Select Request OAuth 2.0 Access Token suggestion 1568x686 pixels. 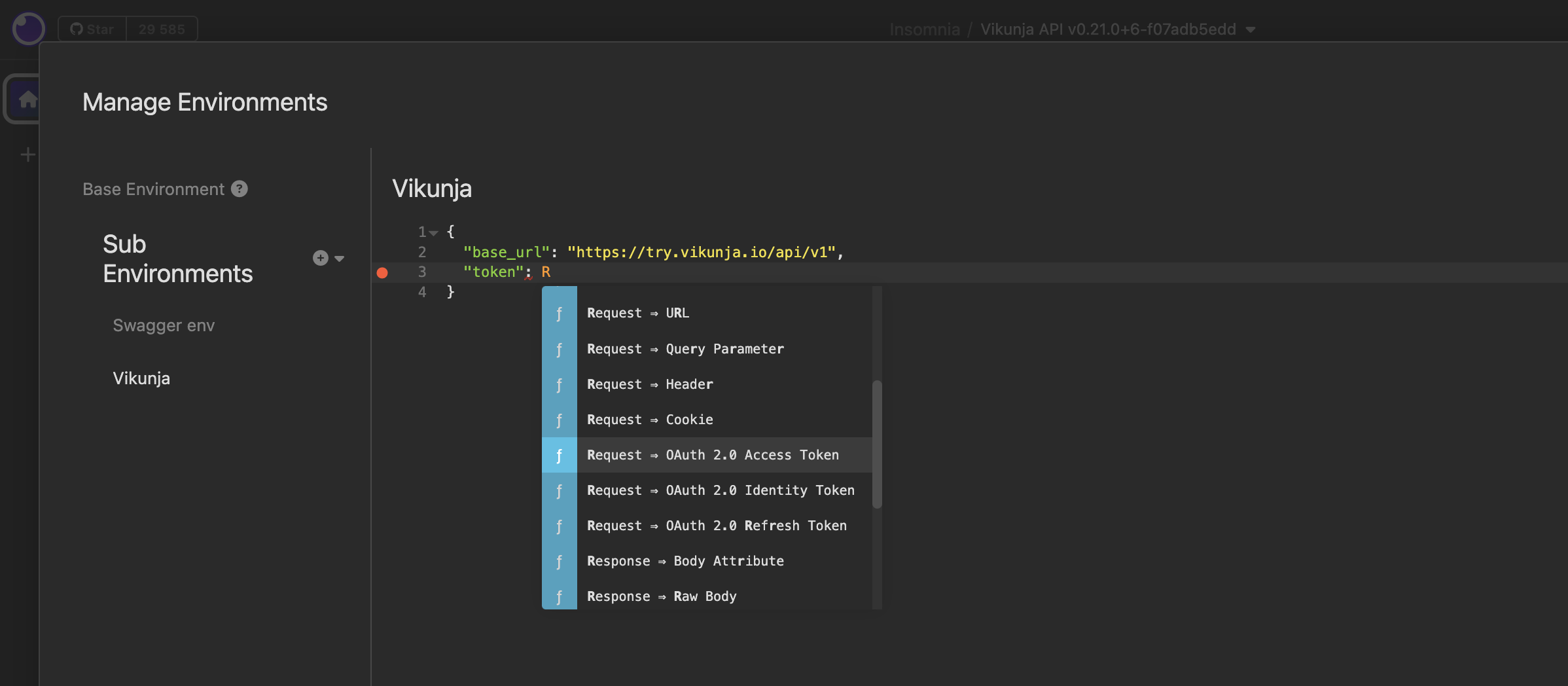coord(713,455)
